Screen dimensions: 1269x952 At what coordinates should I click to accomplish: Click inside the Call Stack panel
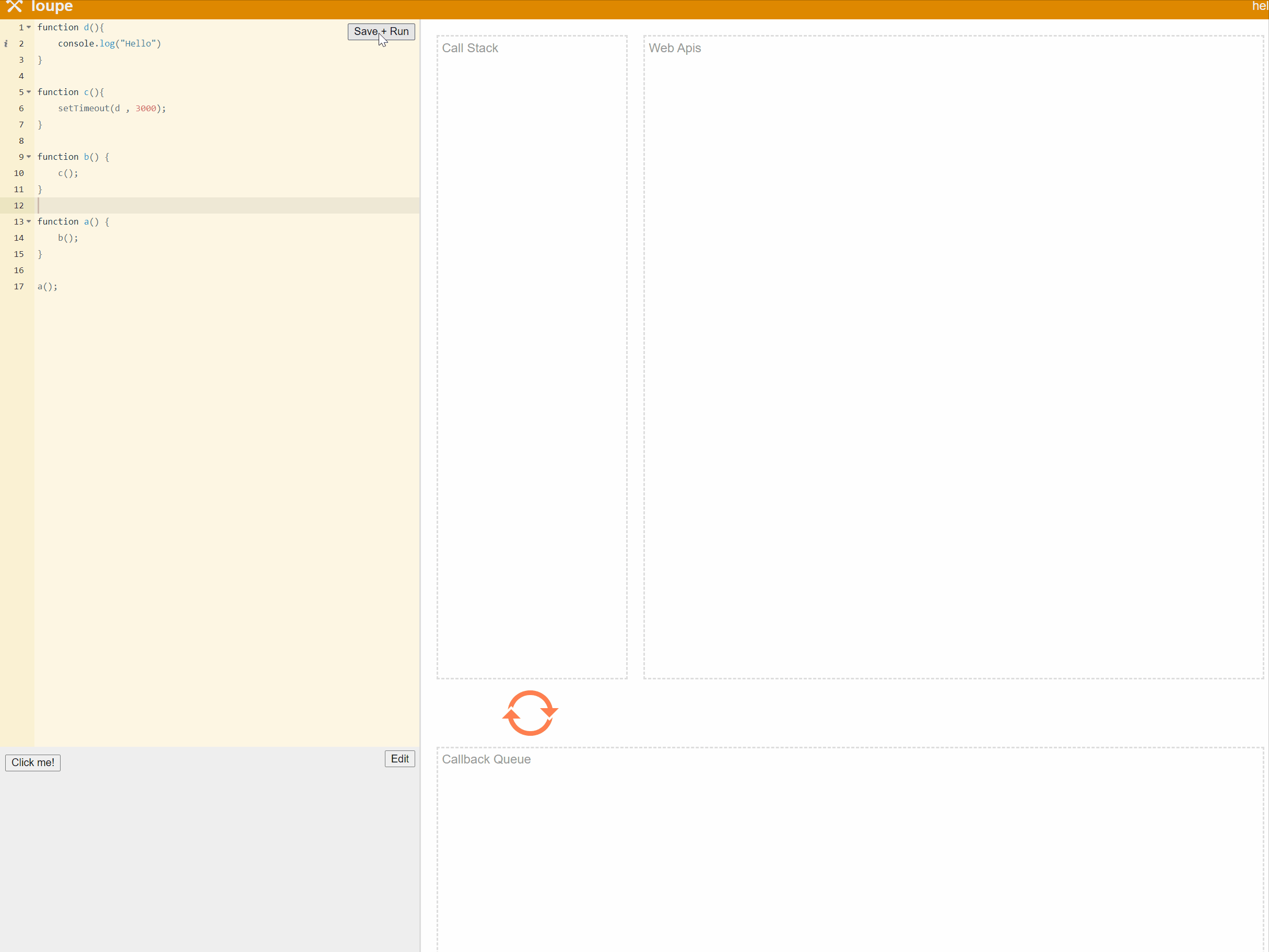(531, 356)
